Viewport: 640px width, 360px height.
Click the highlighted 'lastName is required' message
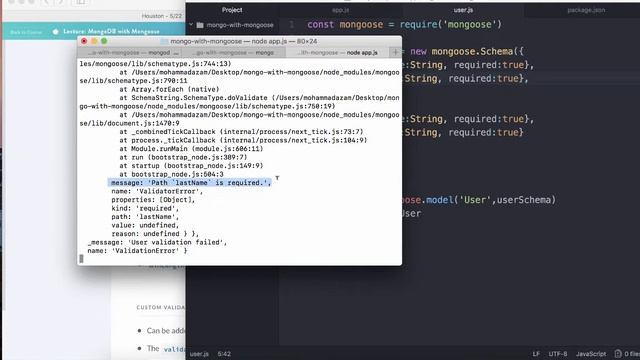[x=191, y=182]
